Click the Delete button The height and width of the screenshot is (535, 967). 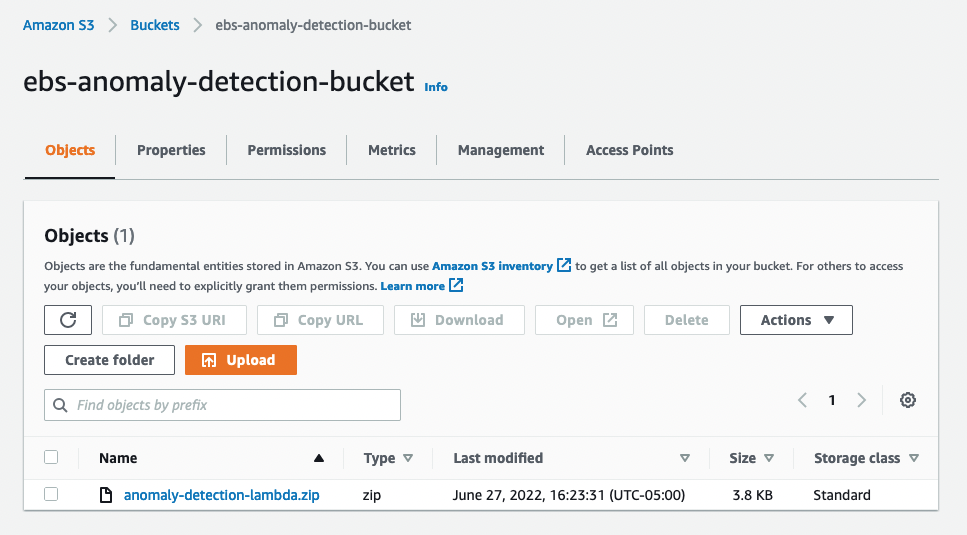pyautogui.click(x=686, y=320)
